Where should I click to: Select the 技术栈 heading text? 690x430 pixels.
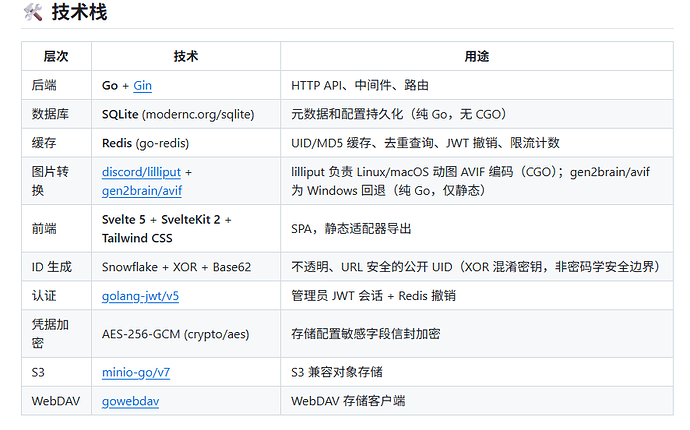[x=79, y=12]
